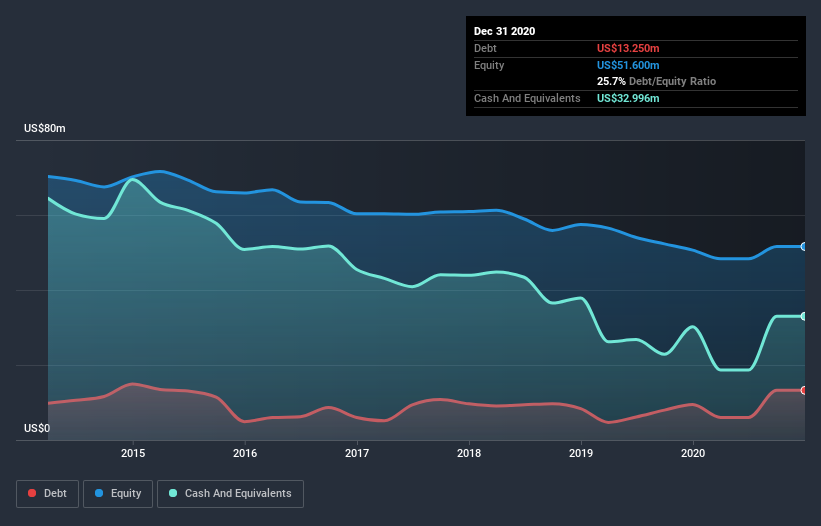Image resolution: width=821 pixels, height=526 pixels.
Task: Toggle the Equity legend button
Action: pyautogui.click(x=118, y=494)
